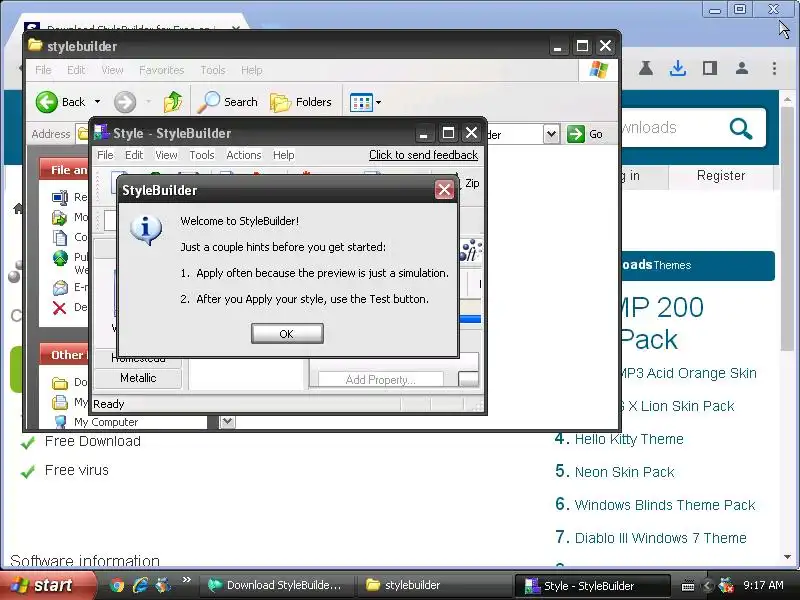Open the Diablo III Windows 7 Theme link
The height and width of the screenshot is (600, 800).
tap(661, 538)
